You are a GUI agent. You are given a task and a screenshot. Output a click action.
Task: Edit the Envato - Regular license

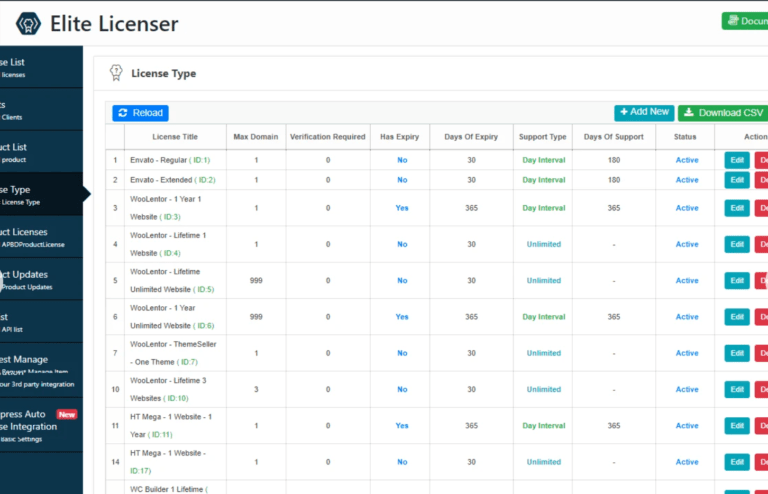(x=737, y=160)
